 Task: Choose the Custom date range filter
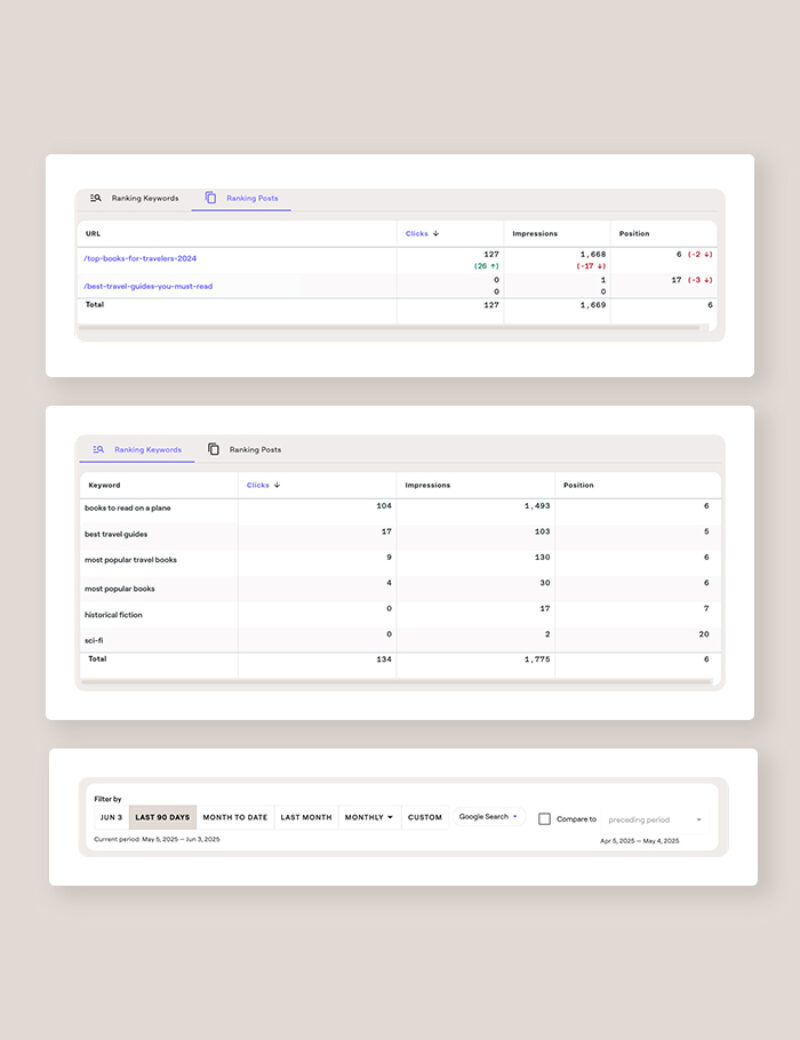point(425,817)
